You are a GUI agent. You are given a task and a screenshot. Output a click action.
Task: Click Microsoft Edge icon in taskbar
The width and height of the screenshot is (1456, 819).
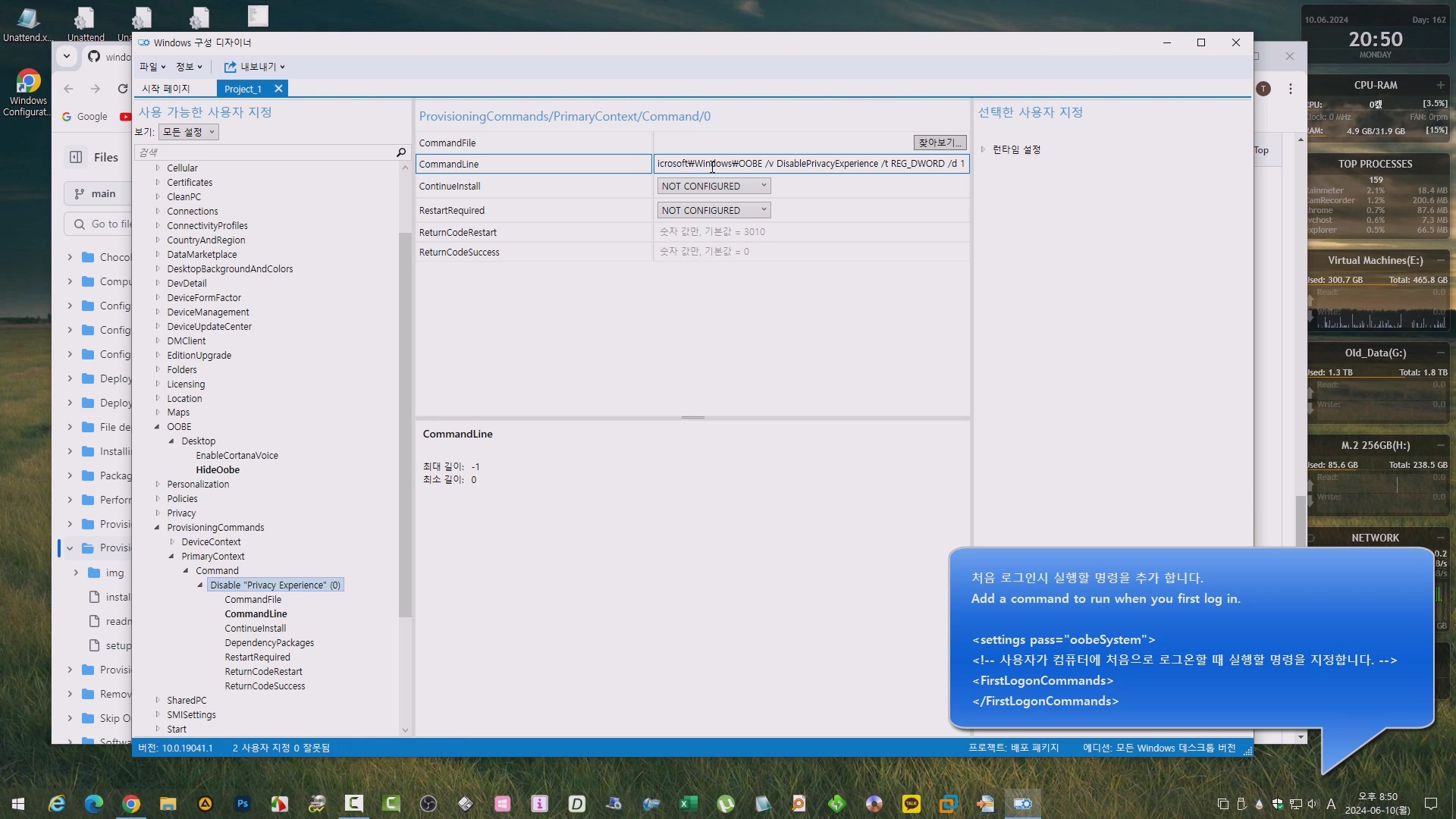point(94,804)
